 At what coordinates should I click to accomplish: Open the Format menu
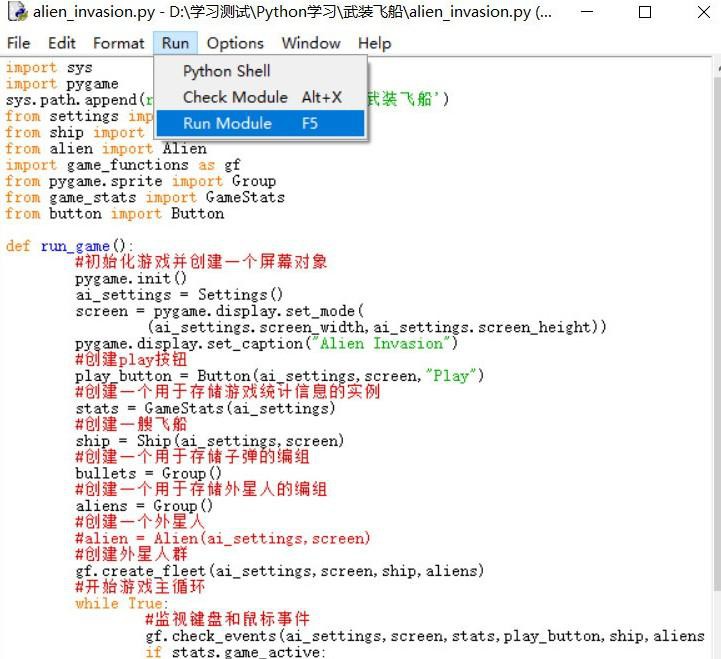point(119,43)
